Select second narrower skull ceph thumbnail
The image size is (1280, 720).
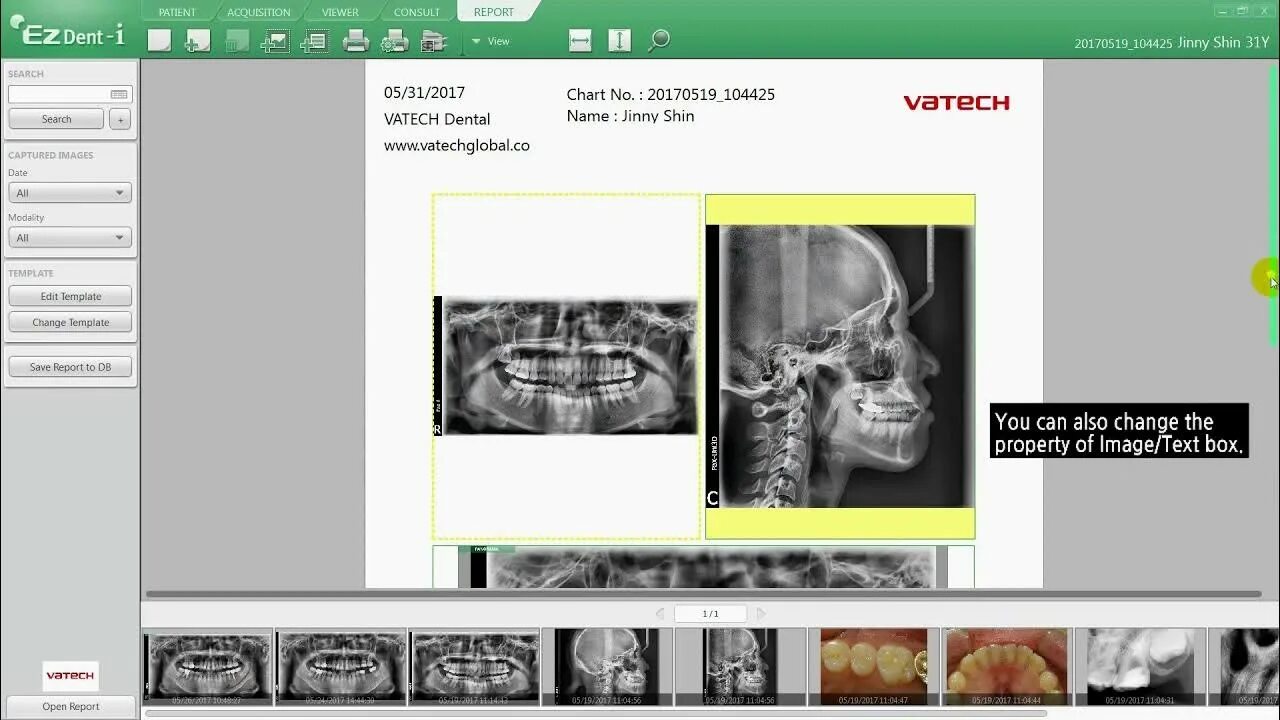coord(740,667)
